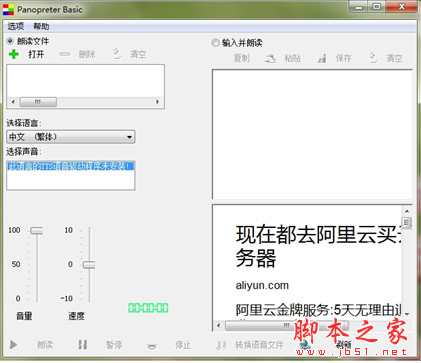Screen dimensions: 421x363
Task: Click the ad panel vertical scrollbar up arrow
Action: pos(407,211)
